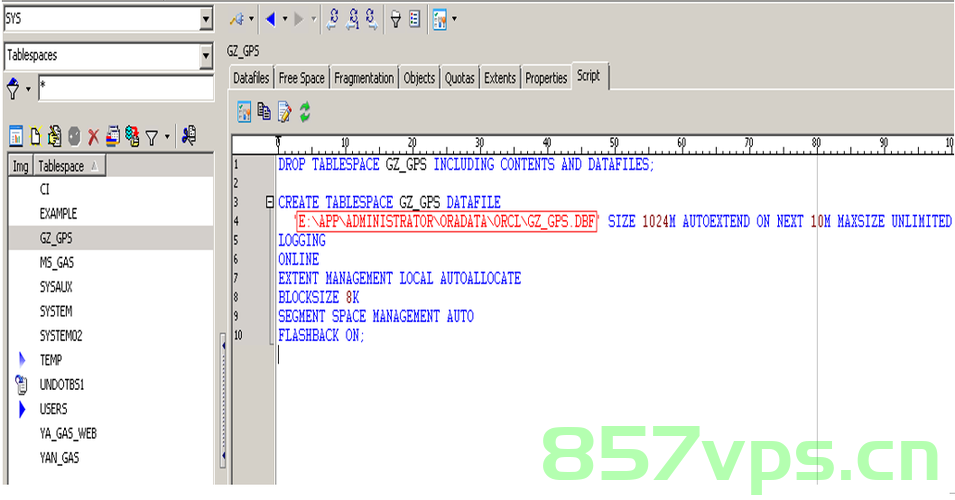Viewport: 955px width, 500px height.
Task: Click the browser style icon in top toolbar
Action: click(x=440, y=19)
